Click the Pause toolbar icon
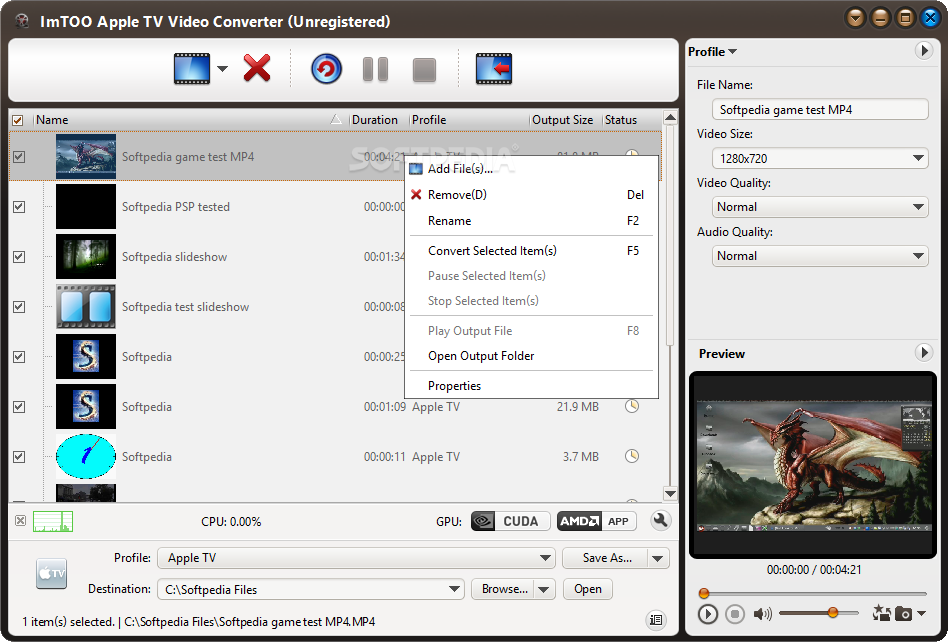This screenshot has height=642, width=948. coord(375,70)
